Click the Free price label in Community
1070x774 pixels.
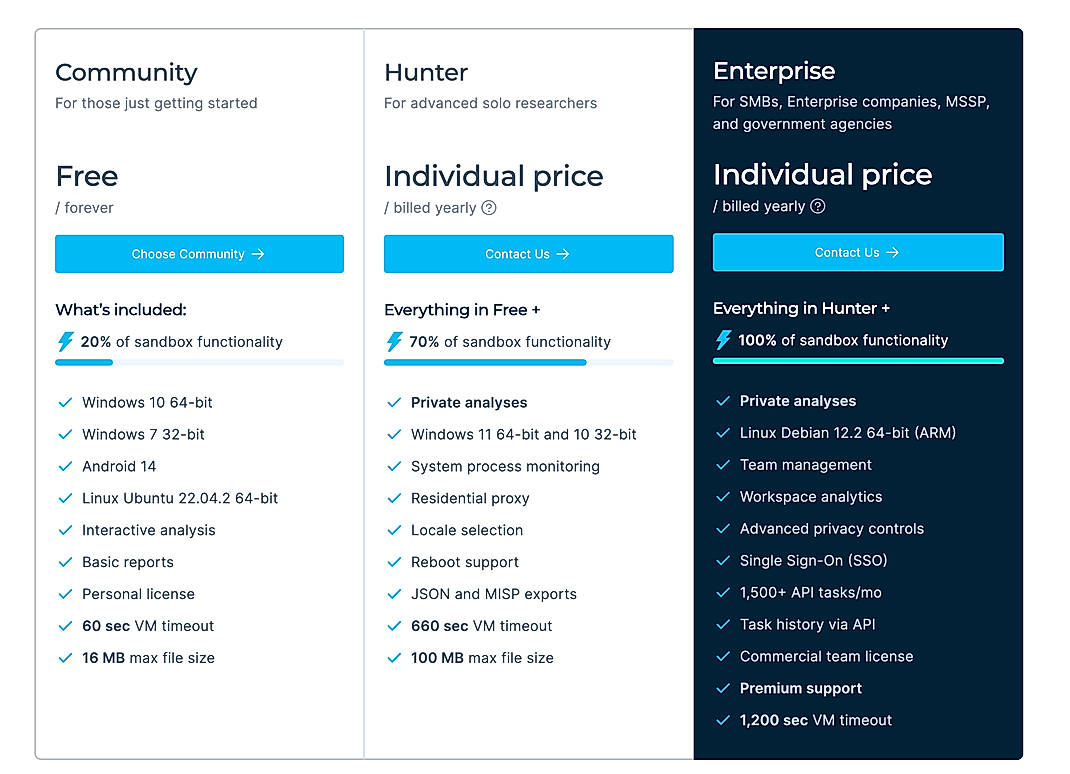[x=86, y=176]
